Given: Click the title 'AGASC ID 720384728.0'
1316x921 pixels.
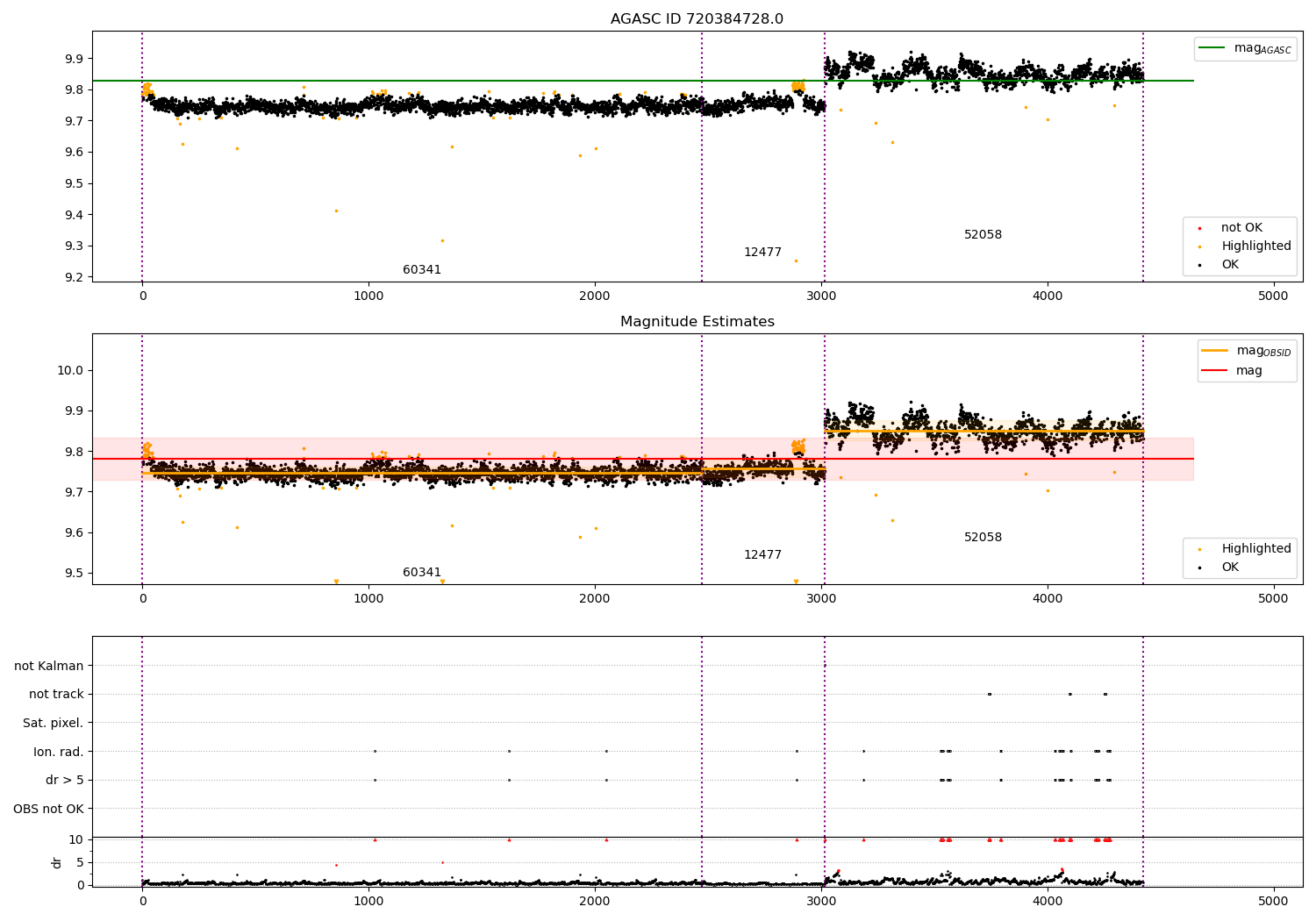Looking at the screenshot, I should click(697, 19).
